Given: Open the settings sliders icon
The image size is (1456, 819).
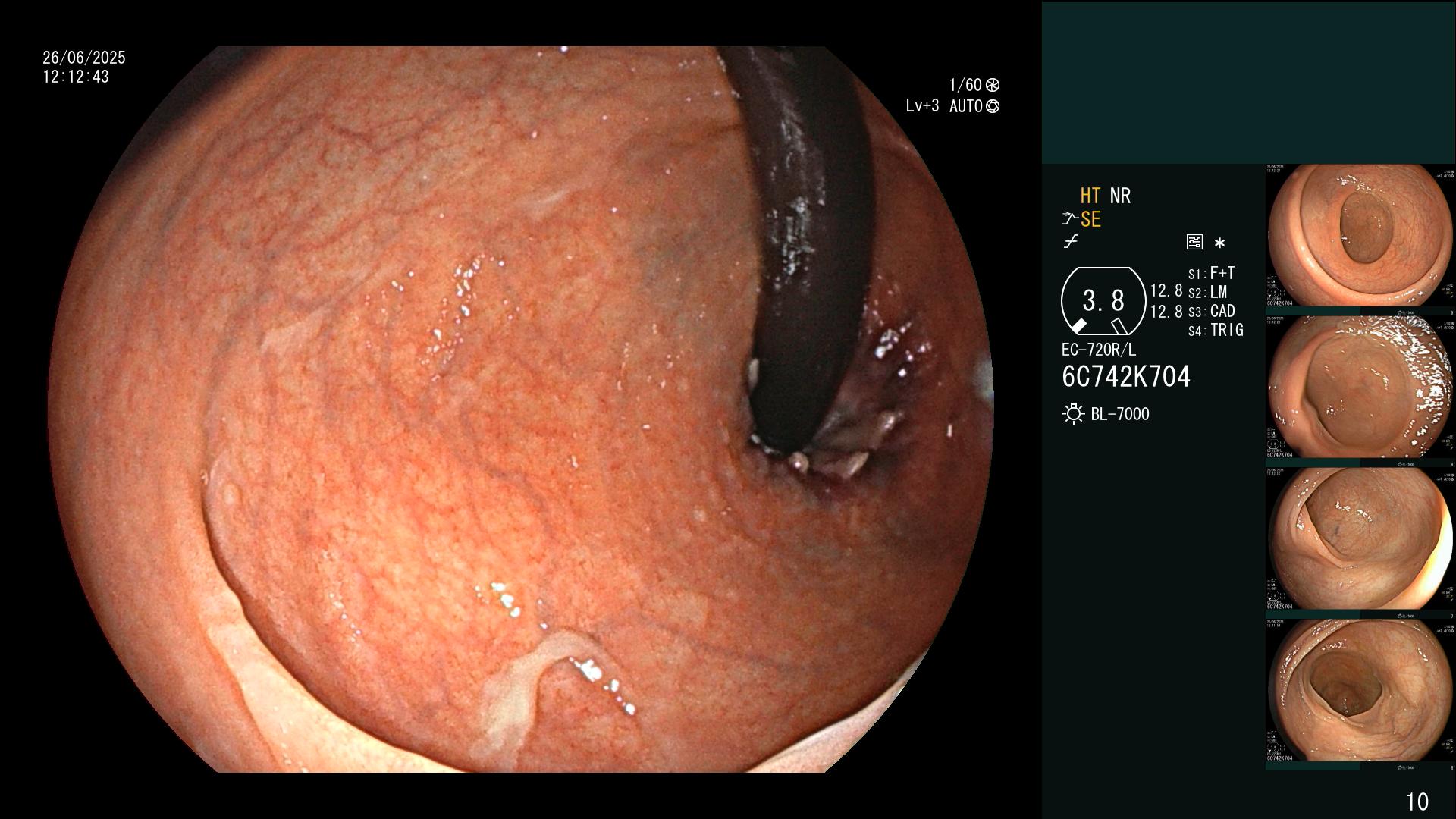Looking at the screenshot, I should [x=1194, y=242].
